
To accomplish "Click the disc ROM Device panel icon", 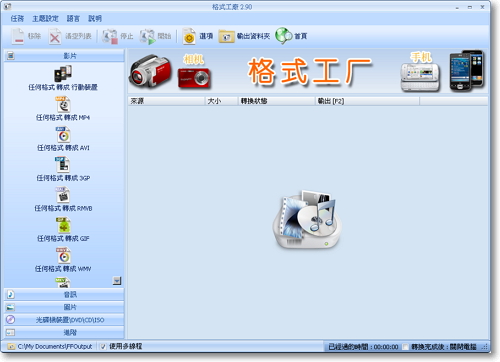I will (x=11, y=320).
